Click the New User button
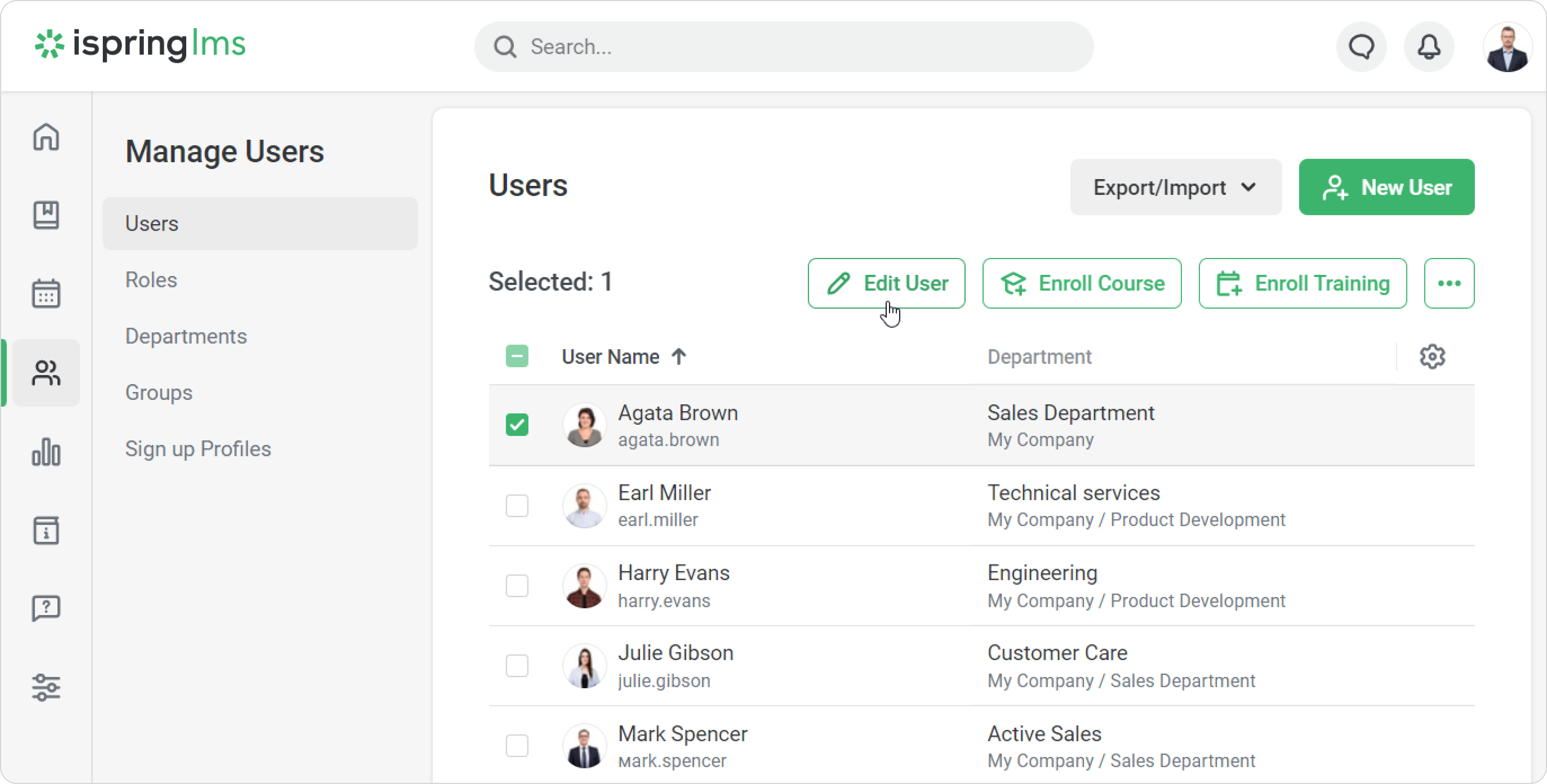Image resolution: width=1547 pixels, height=784 pixels. click(x=1386, y=187)
